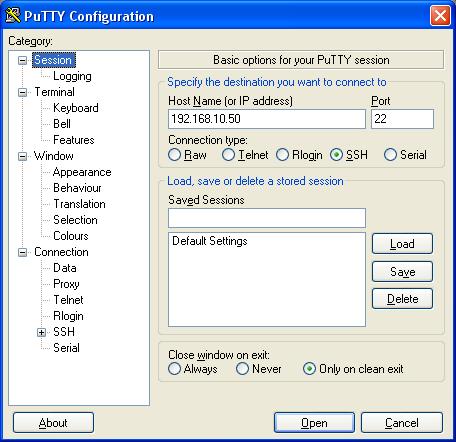Open Appearance settings category

tap(82, 172)
